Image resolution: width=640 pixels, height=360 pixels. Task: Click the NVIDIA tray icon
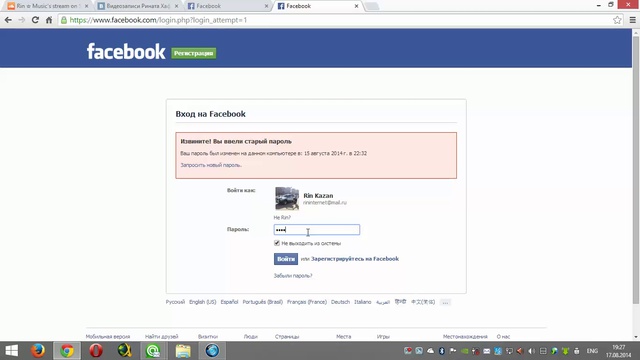tap(464, 351)
